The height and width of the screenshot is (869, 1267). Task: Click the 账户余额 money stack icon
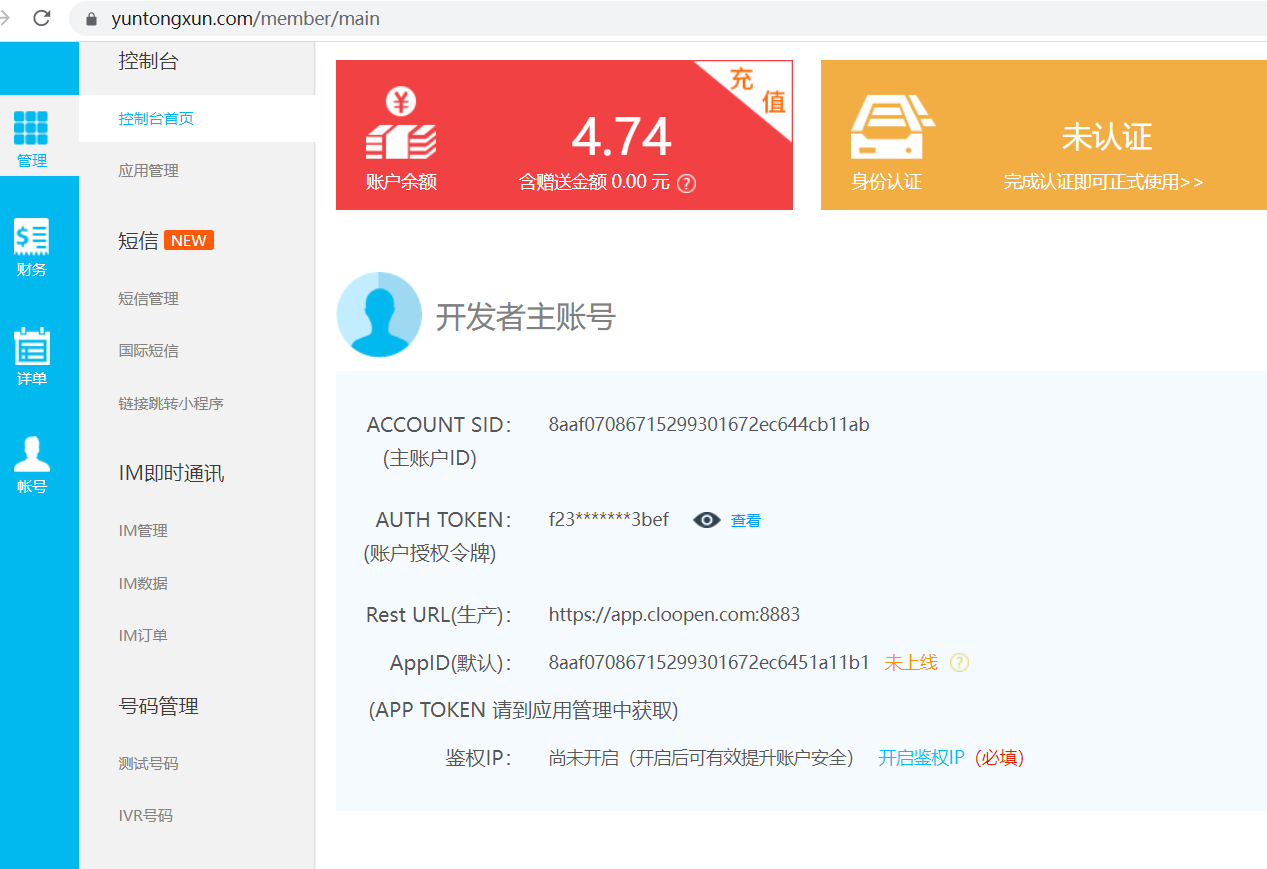(x=400, y=126)
